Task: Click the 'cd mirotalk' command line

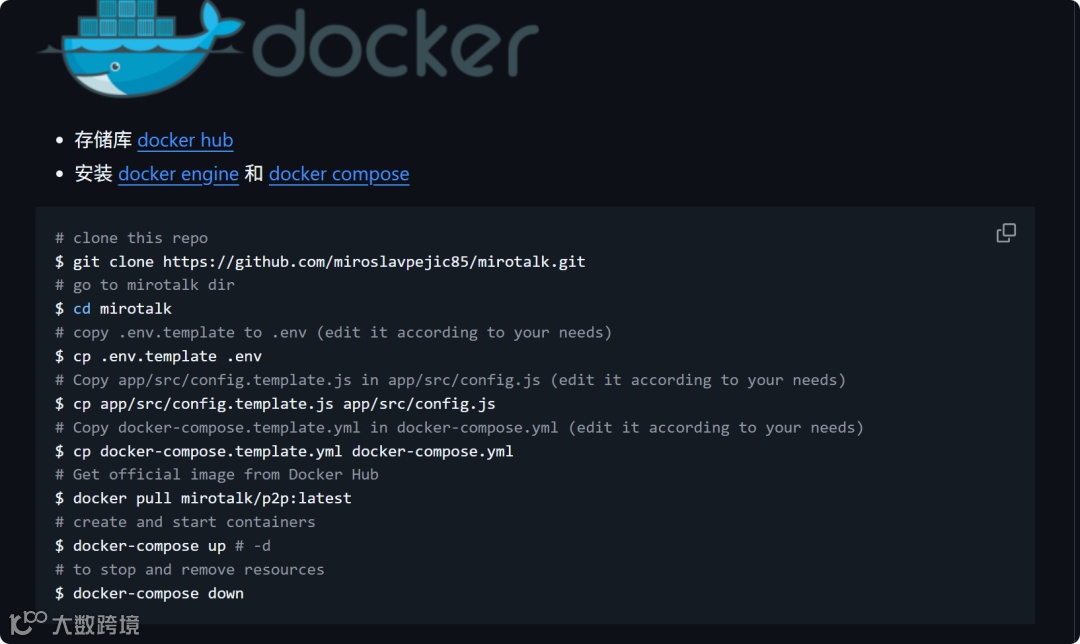Action: pyautogui.click(x=114, y=309)
